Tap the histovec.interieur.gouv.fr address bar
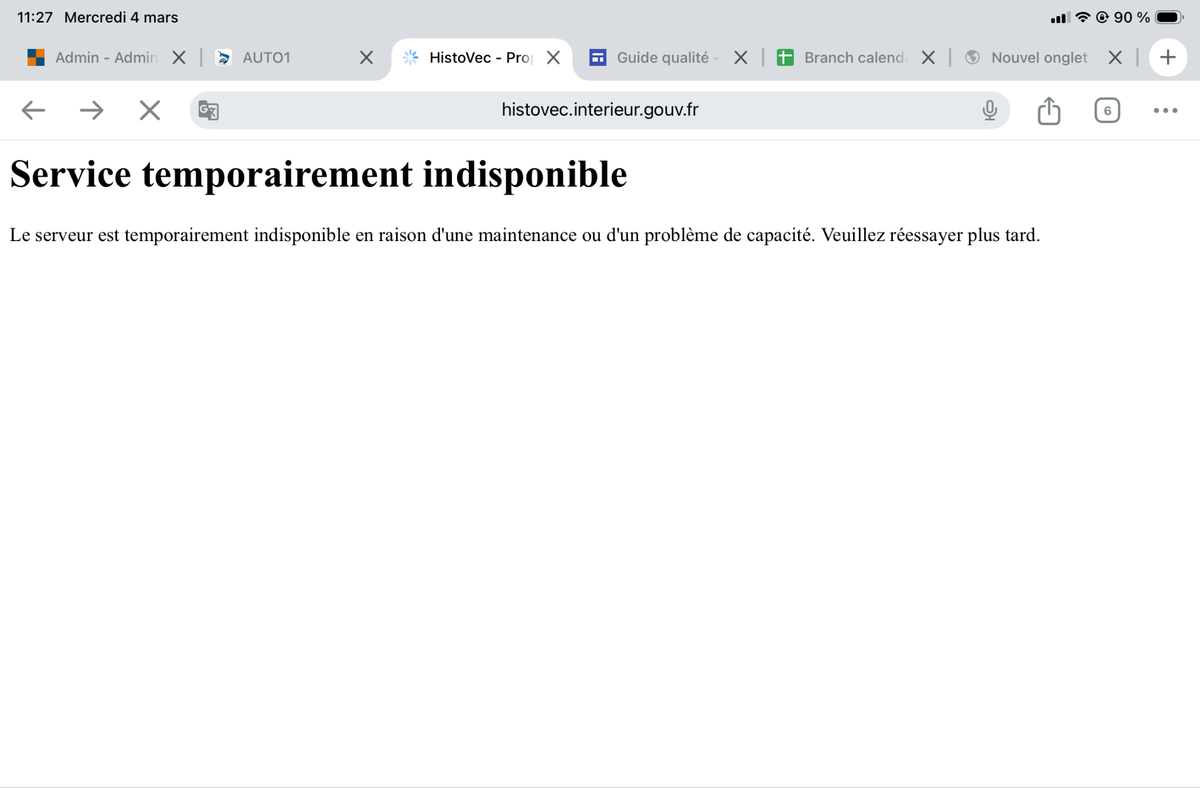Viewport: 1200px width, 788px height. click(600, 111)
